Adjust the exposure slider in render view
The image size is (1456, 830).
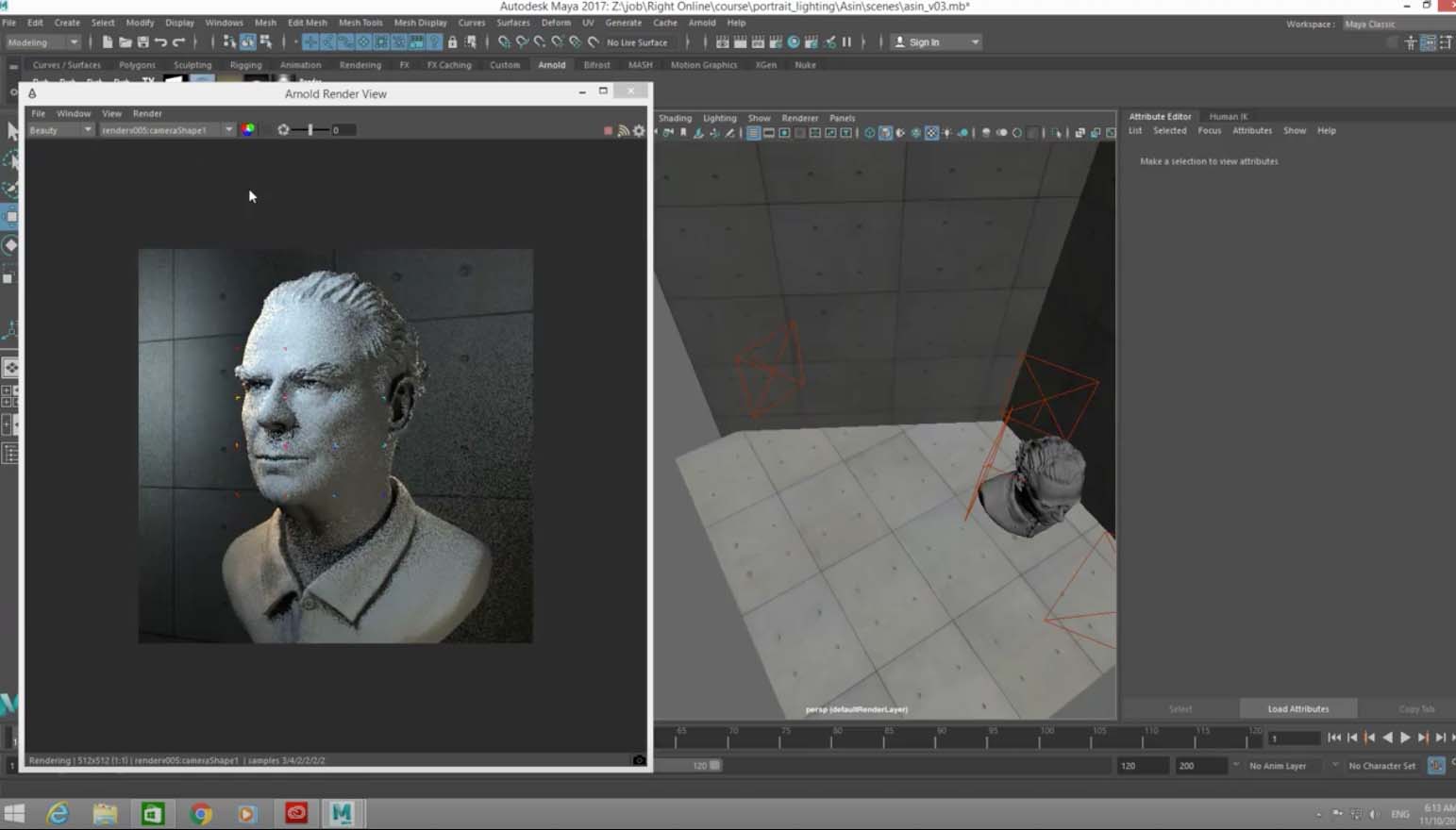(310, 130)
